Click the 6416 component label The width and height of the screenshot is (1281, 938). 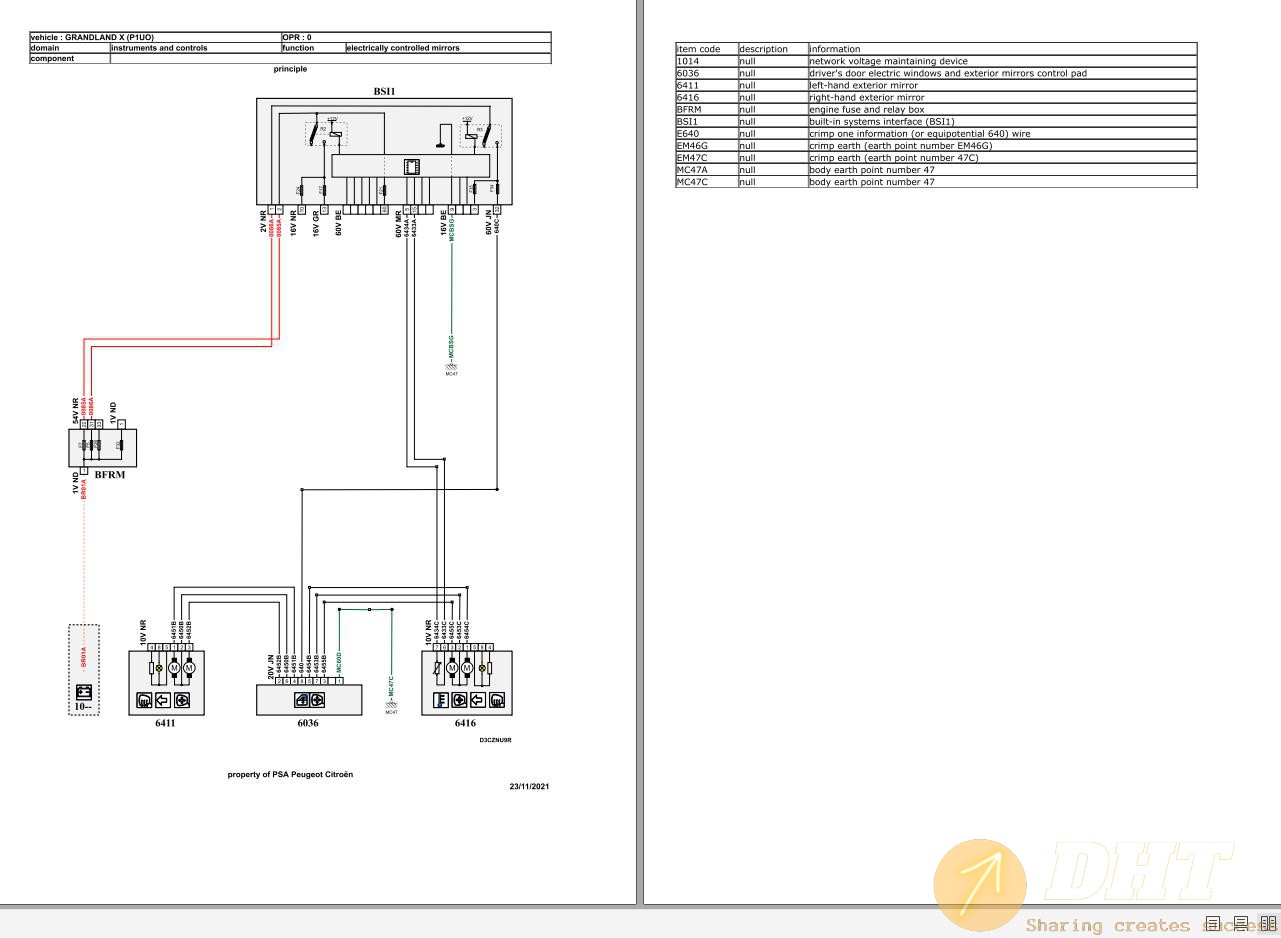click(465, 723)
